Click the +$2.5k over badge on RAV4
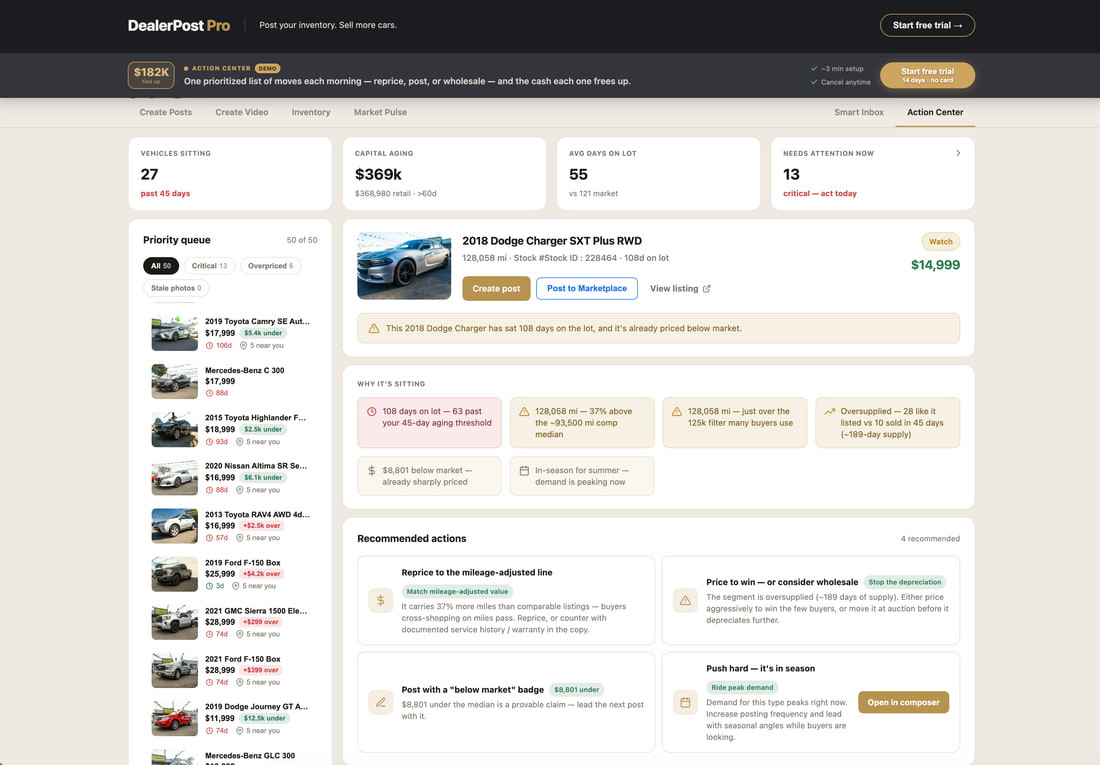Viewport: 1100px width, 765px height. point(261,526)
